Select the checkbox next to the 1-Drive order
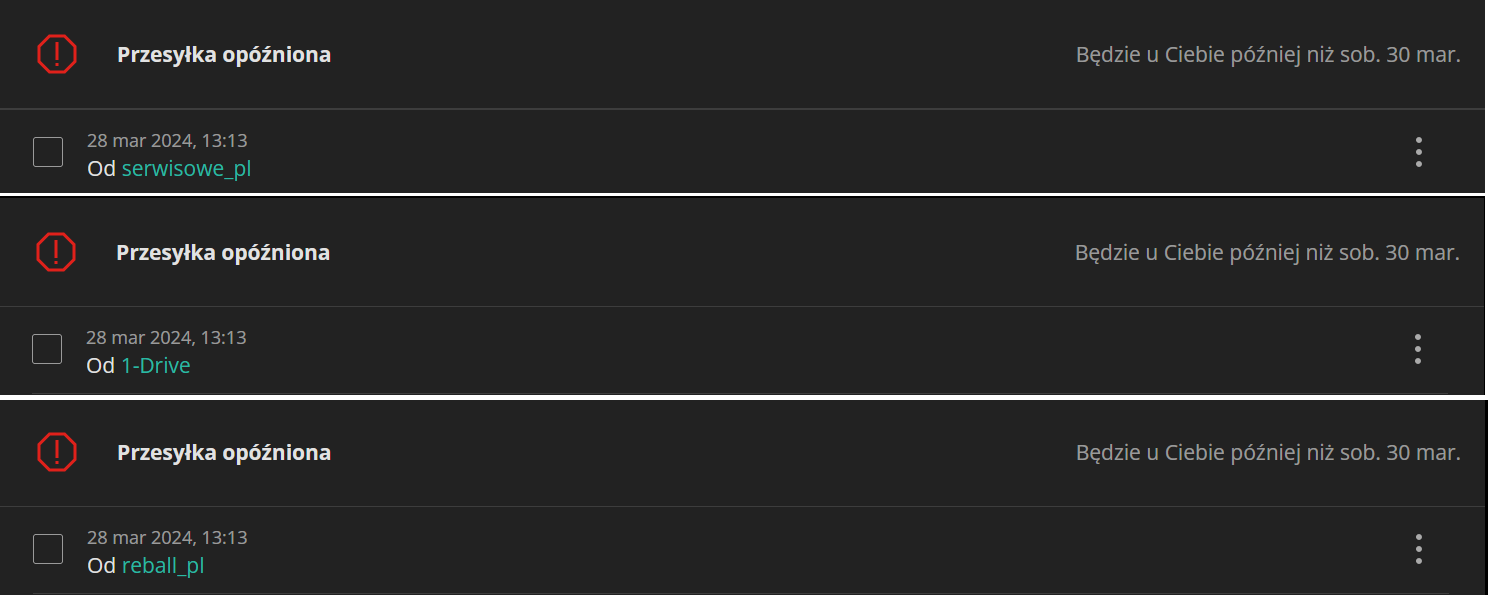The image size is (1489, 595). [x=47, y=349]
